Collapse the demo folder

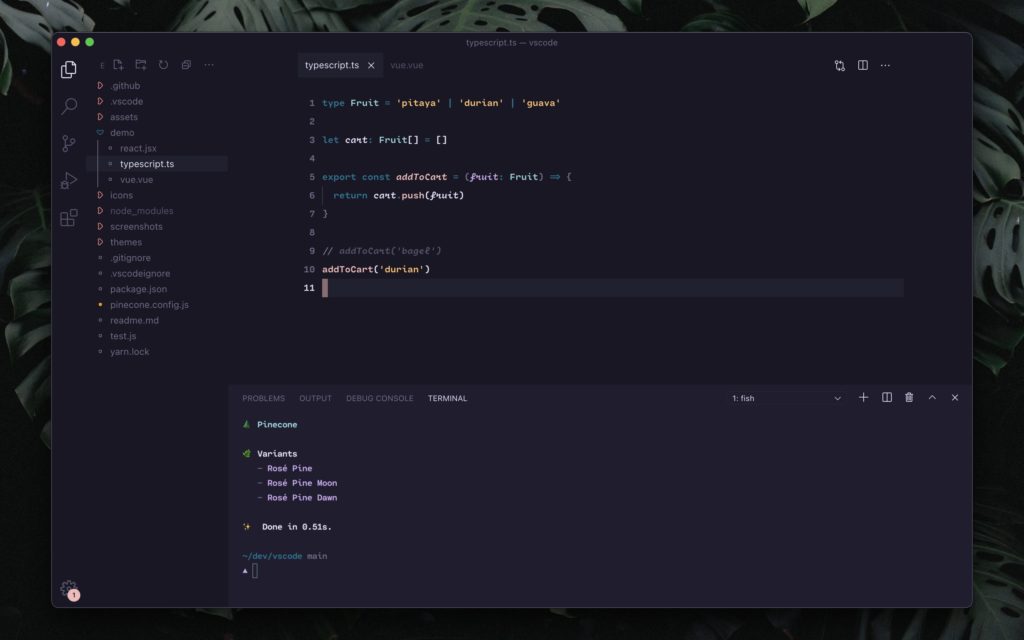coord(122,133)
